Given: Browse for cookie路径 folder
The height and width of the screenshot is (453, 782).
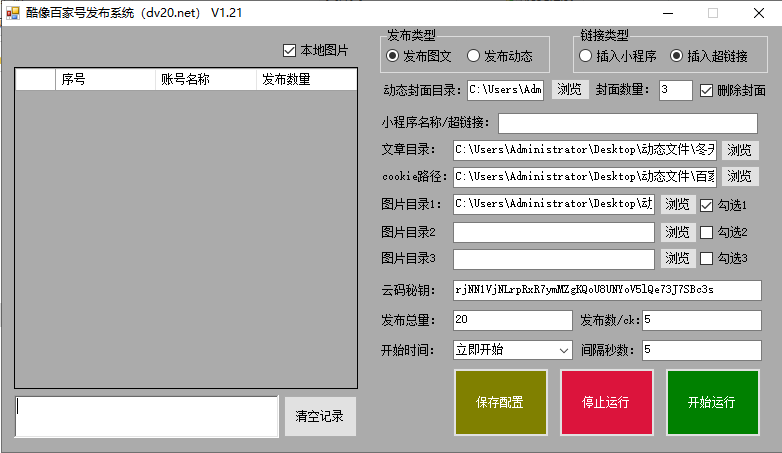Looking at the screenshot, I should (739, 177).
